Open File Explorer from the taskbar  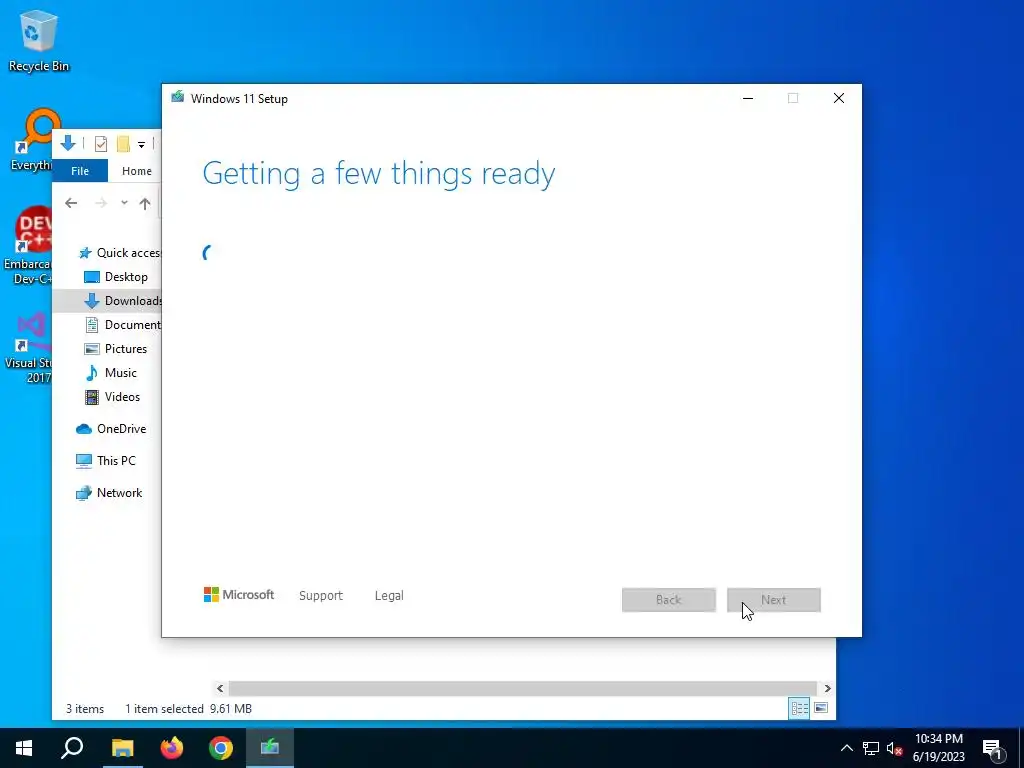[x=122, y=748]
